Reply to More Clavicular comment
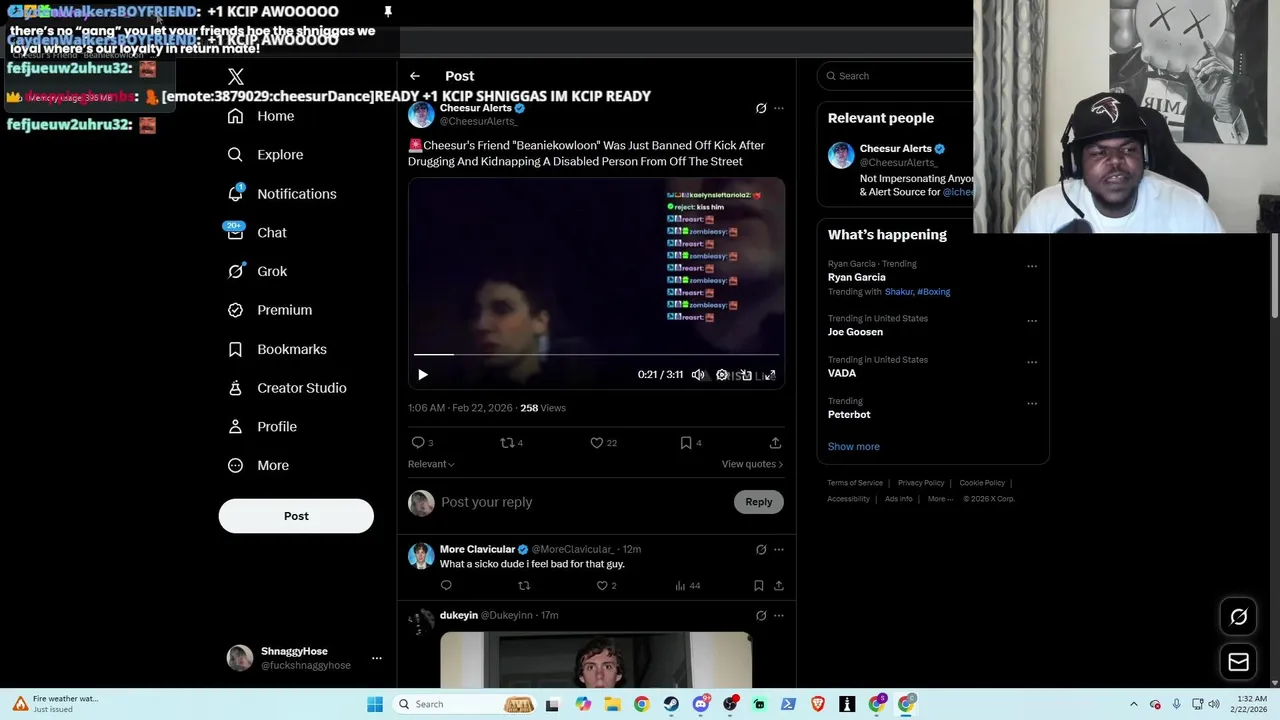Screen dimensions: 1280x720 [446, 586]
